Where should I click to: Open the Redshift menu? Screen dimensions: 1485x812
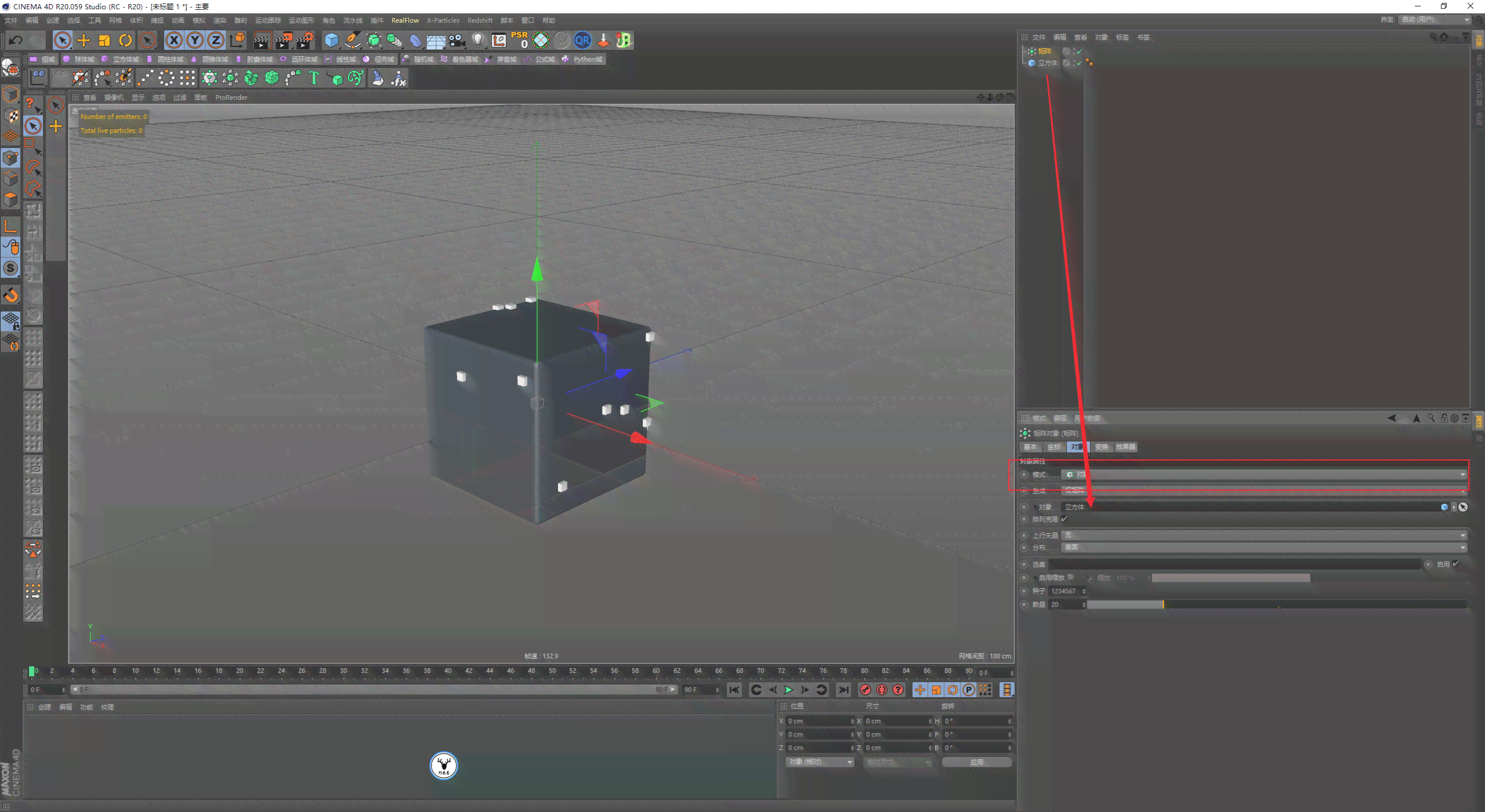480,20
